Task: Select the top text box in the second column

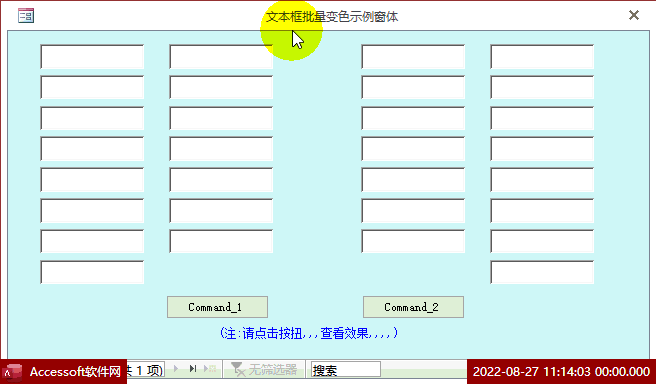Action: pos(221,56)
